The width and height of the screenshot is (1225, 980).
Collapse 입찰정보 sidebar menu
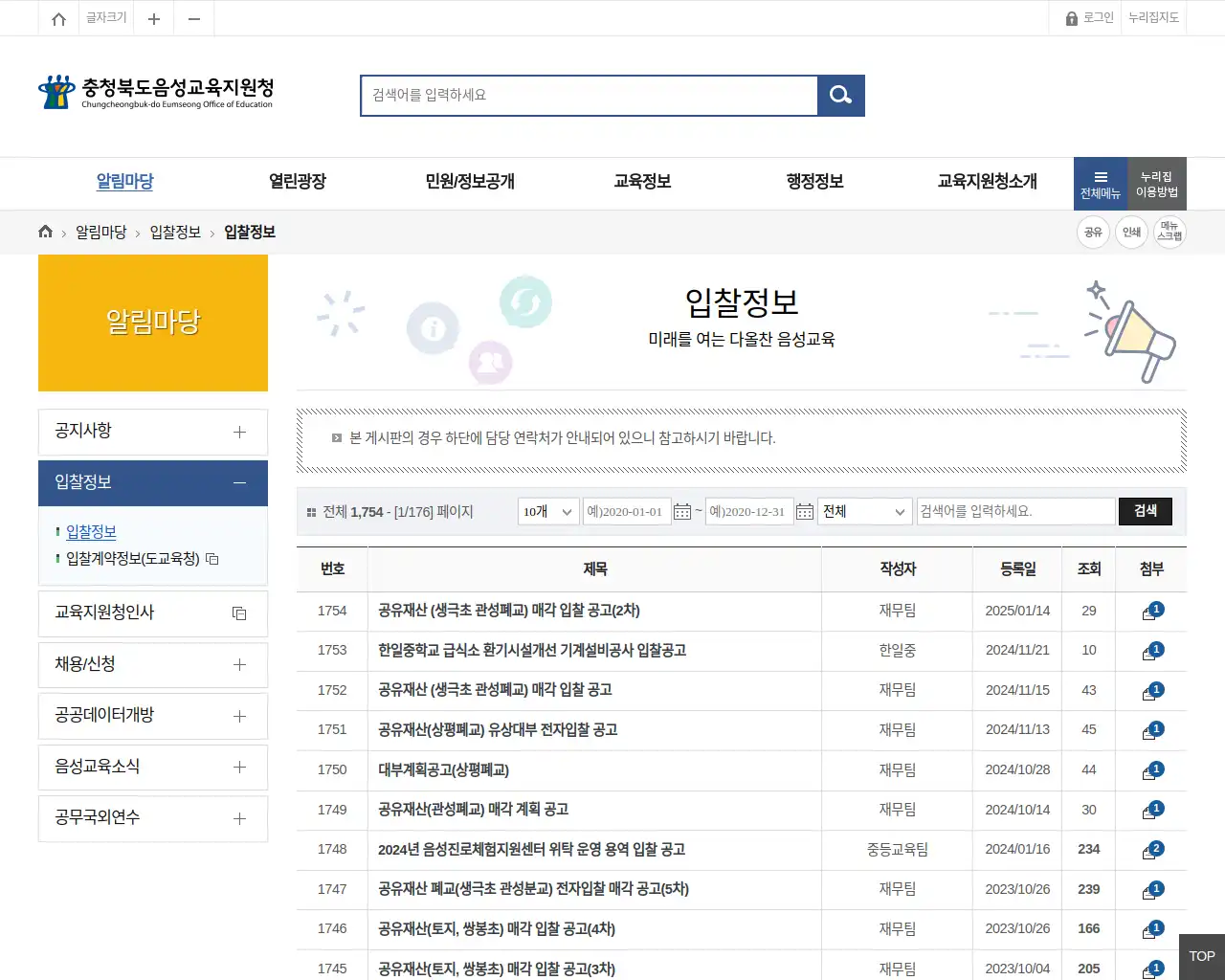[x=153, y=483]
